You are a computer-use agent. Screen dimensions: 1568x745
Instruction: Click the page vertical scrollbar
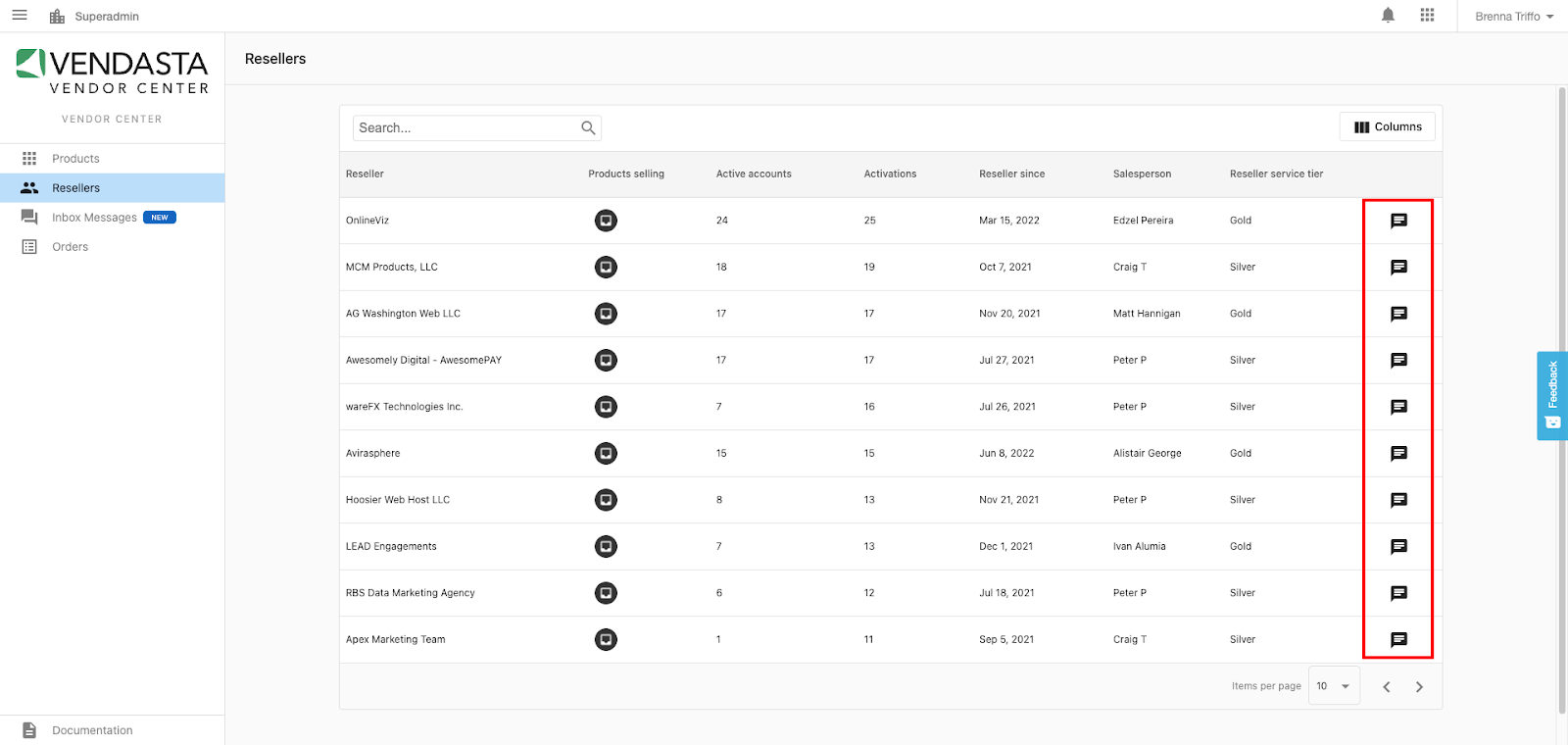coord(1562,400)
